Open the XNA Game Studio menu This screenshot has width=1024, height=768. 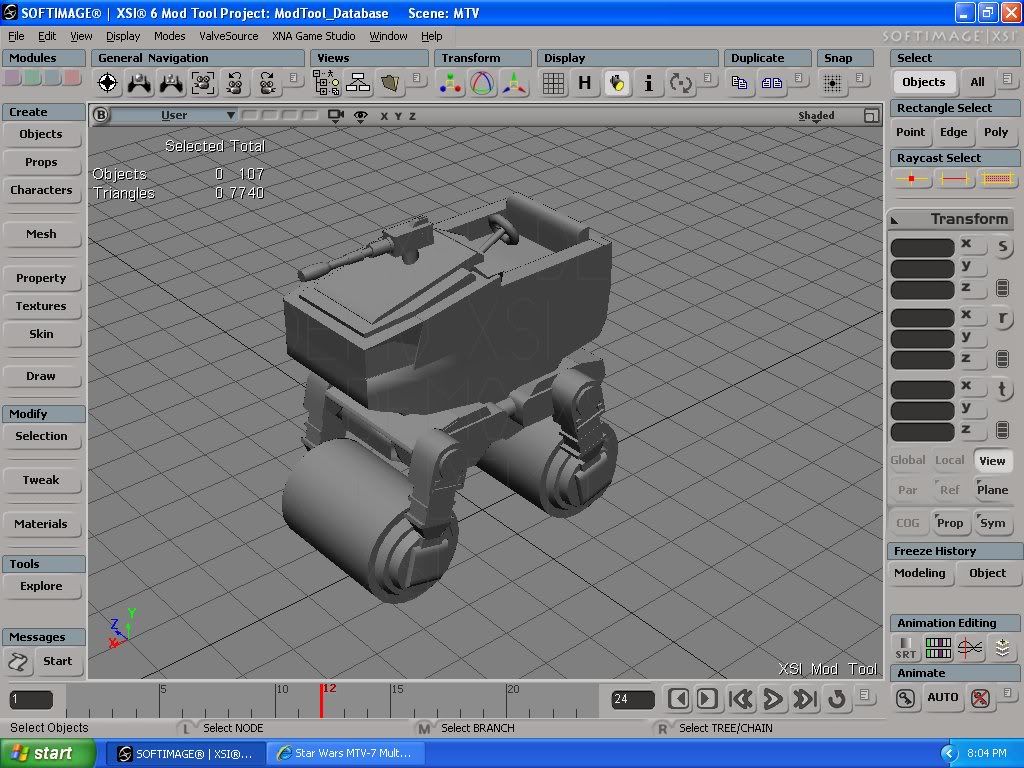(313, 36)
